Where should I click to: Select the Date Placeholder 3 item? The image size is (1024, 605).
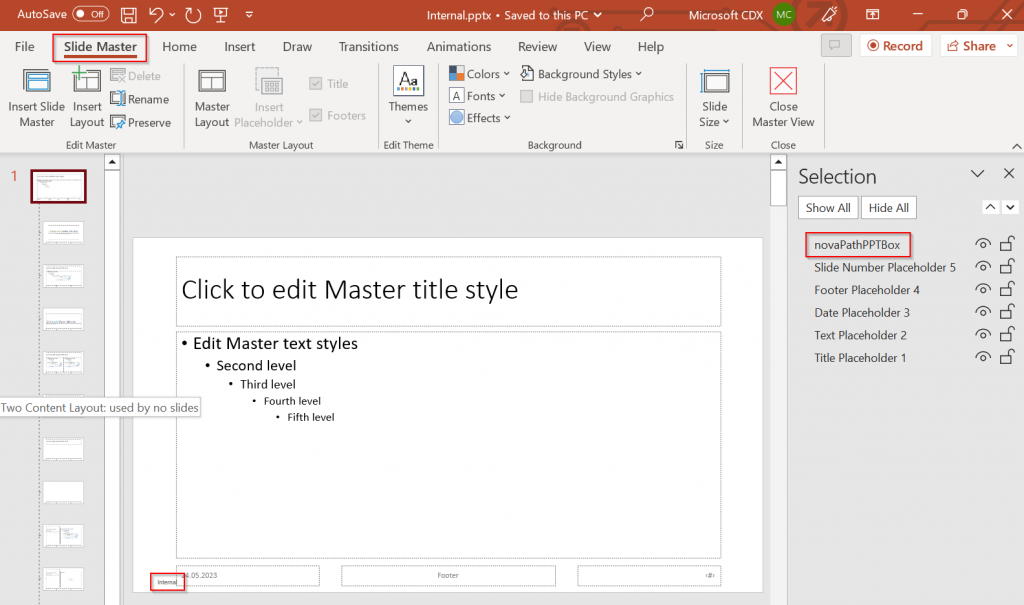(861, 313)
